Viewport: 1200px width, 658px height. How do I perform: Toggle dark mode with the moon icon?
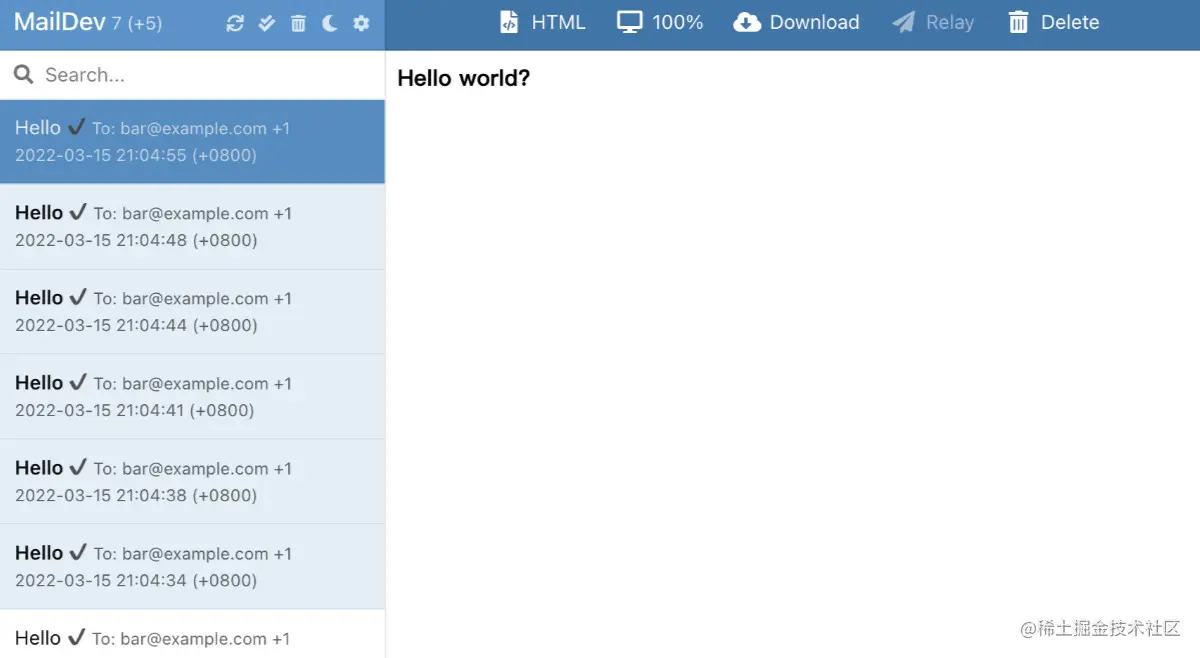(x=329, y=23)
